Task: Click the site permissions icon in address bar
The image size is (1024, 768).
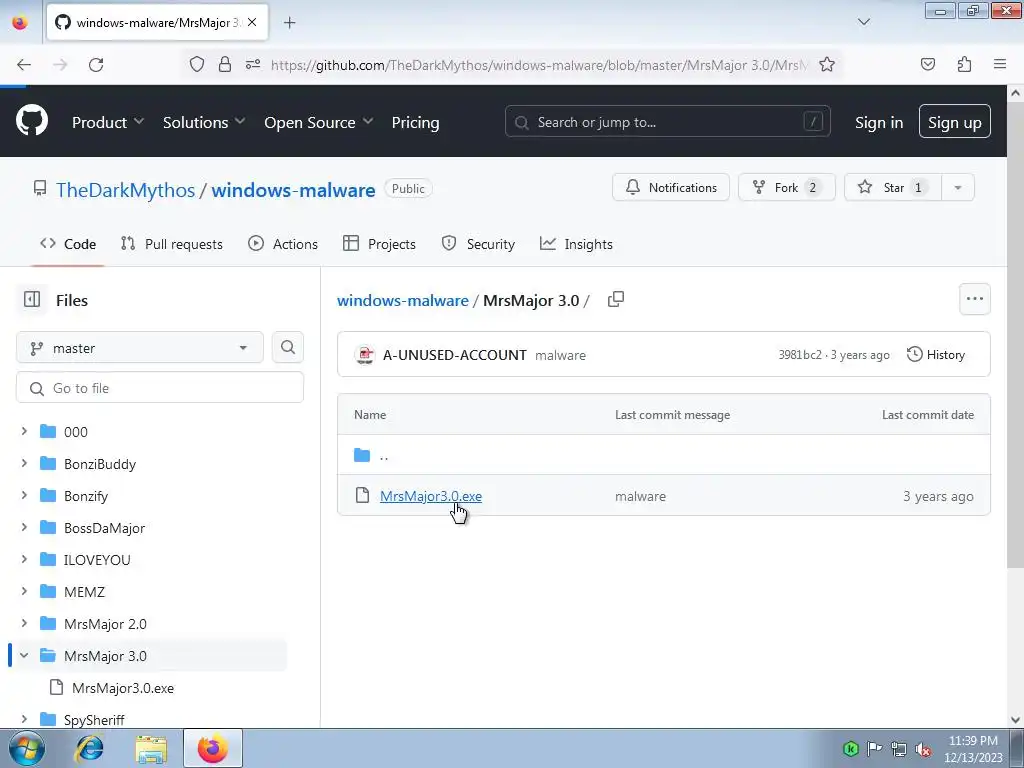Action: pos(253,64)
